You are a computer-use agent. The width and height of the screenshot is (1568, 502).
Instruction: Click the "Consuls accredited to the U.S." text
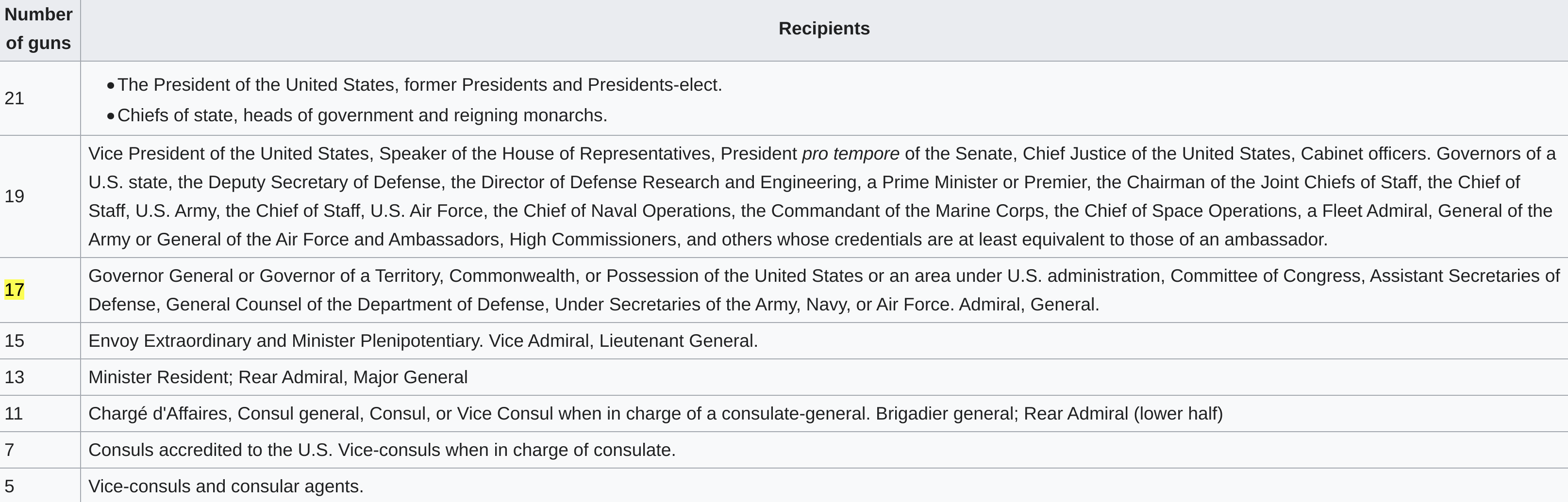[210, 450]
